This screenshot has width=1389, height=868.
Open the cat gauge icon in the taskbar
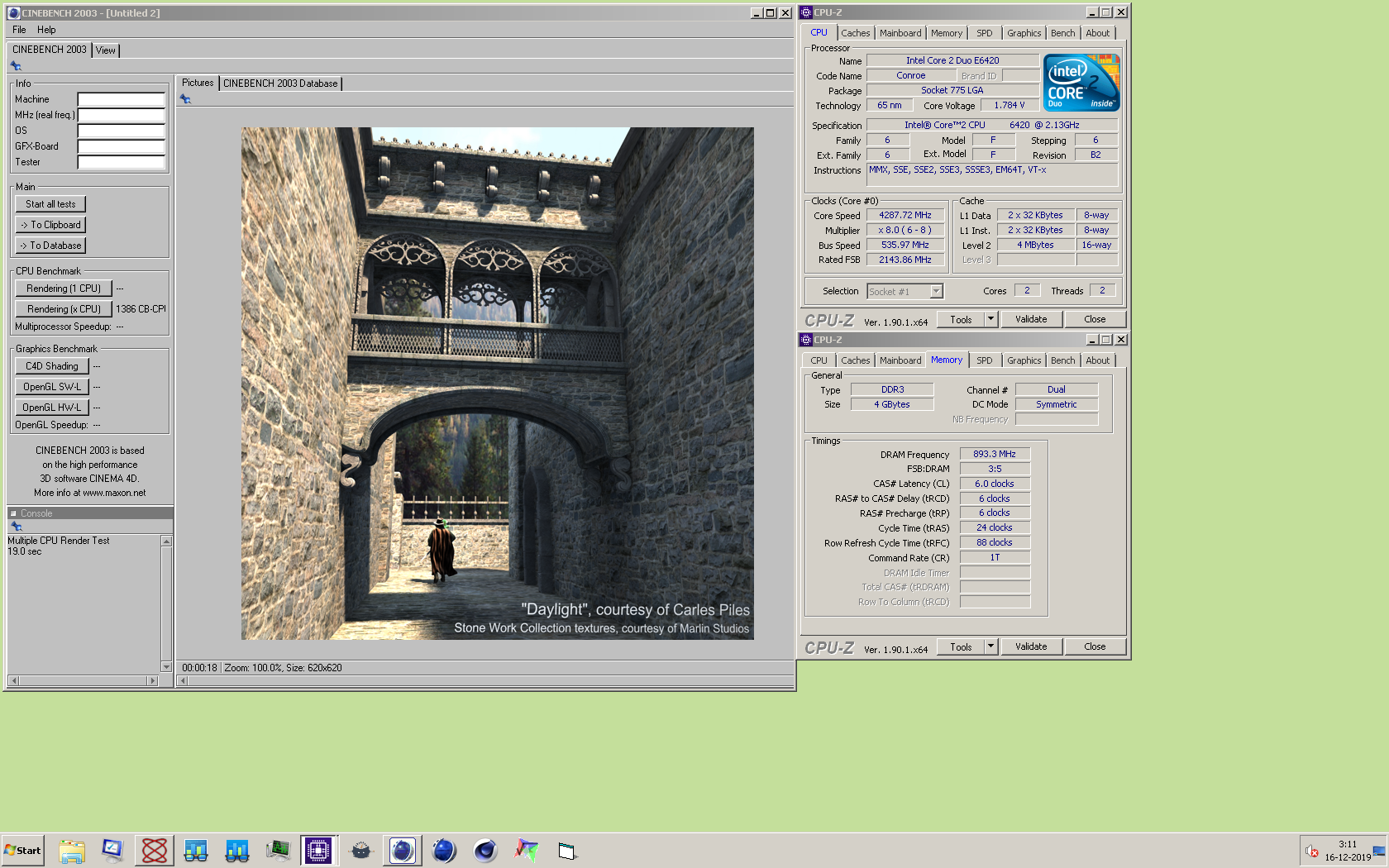point(361,850)
